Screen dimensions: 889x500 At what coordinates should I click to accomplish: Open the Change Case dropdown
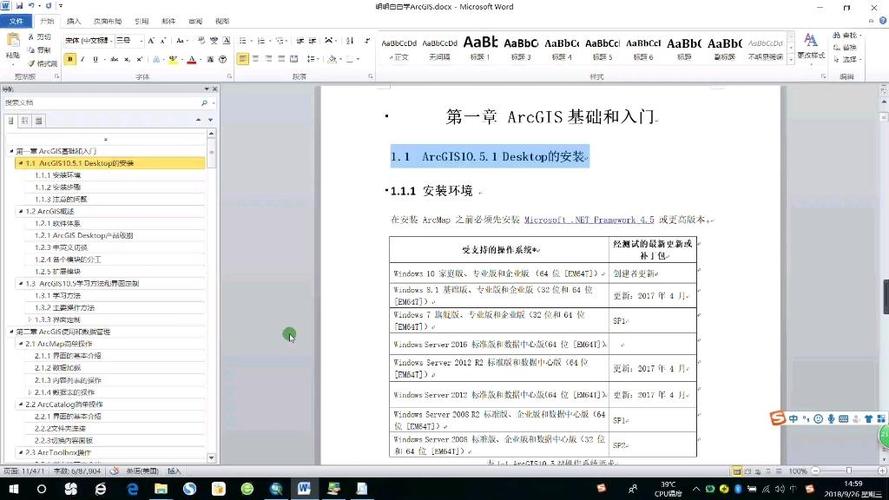coord(181,41)
